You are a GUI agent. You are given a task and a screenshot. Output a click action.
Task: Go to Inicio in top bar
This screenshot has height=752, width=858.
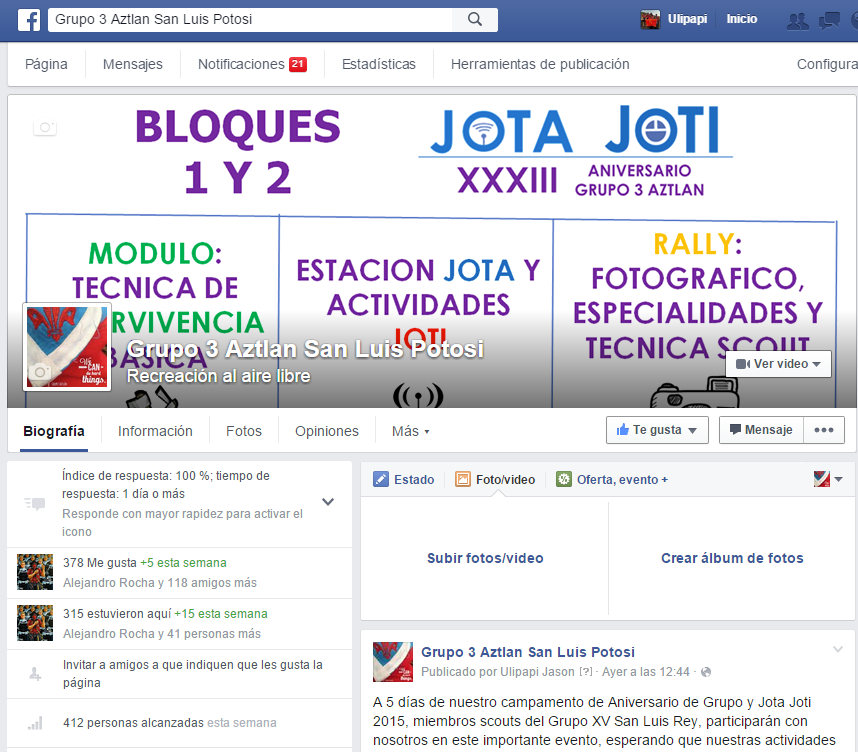pyautogui.click(x=742, y=19)
